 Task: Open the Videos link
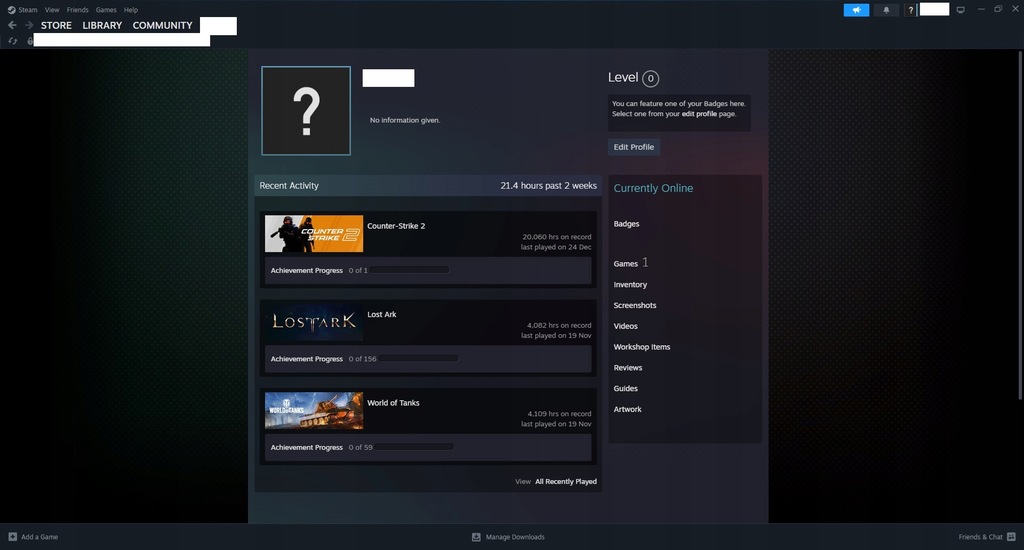tap(626, 326)
